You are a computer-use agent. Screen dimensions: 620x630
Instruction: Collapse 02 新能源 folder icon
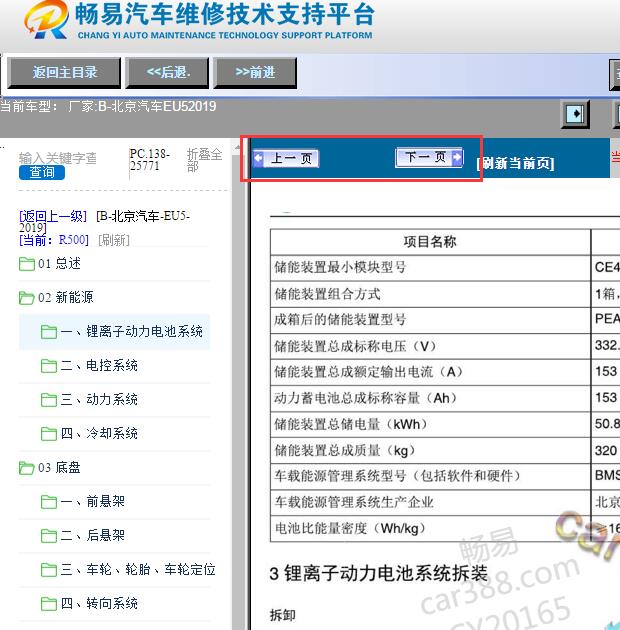point(27,298)
